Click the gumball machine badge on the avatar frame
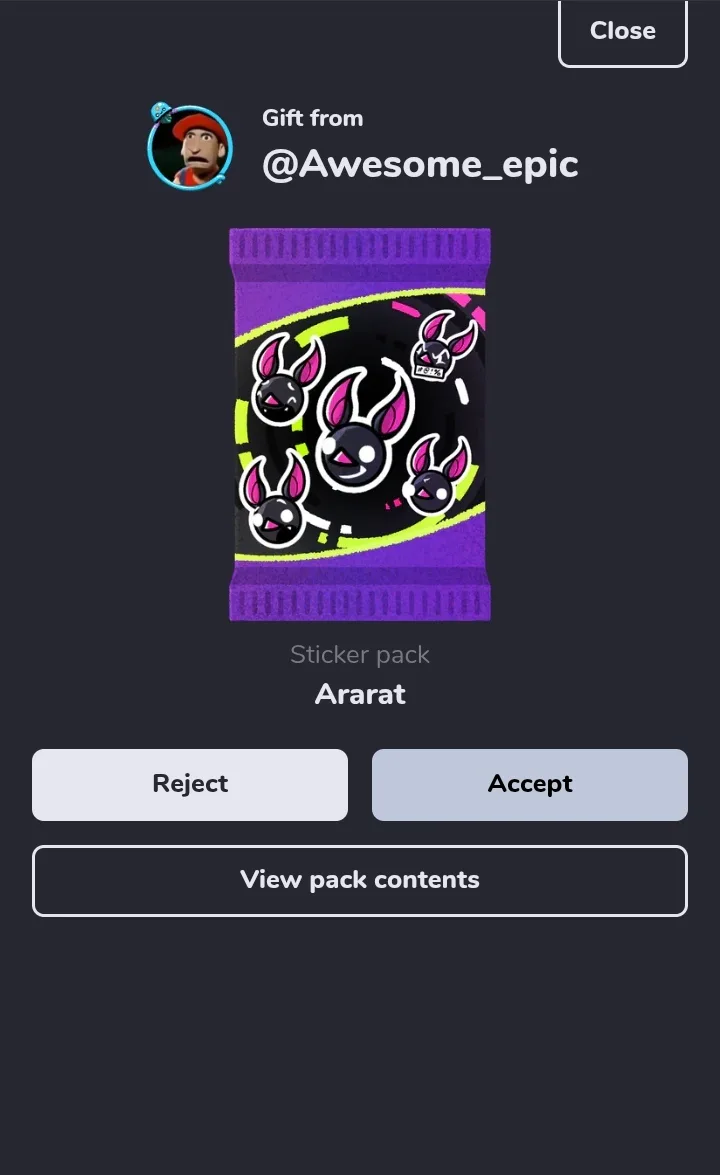 pyautogui.click(x=160, y=112)
